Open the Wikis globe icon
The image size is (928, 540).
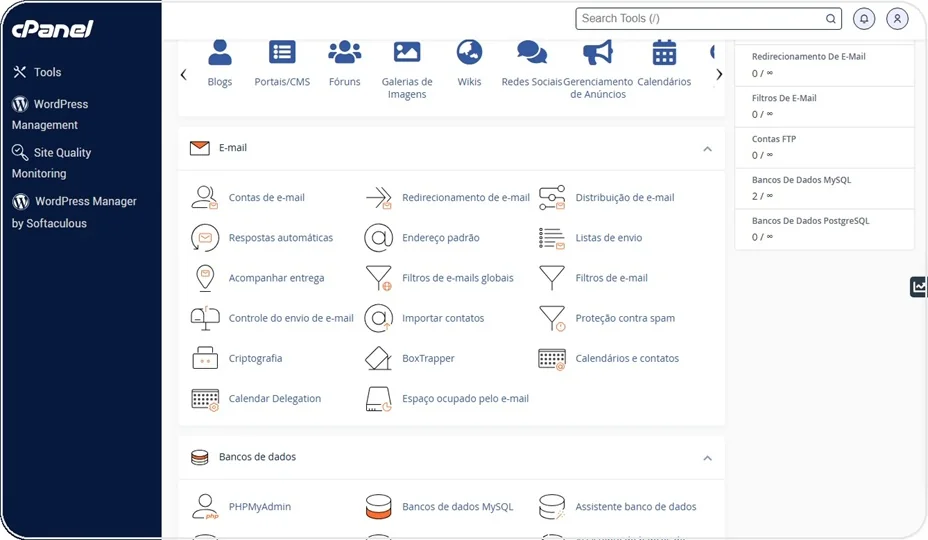tap(469, 52)
